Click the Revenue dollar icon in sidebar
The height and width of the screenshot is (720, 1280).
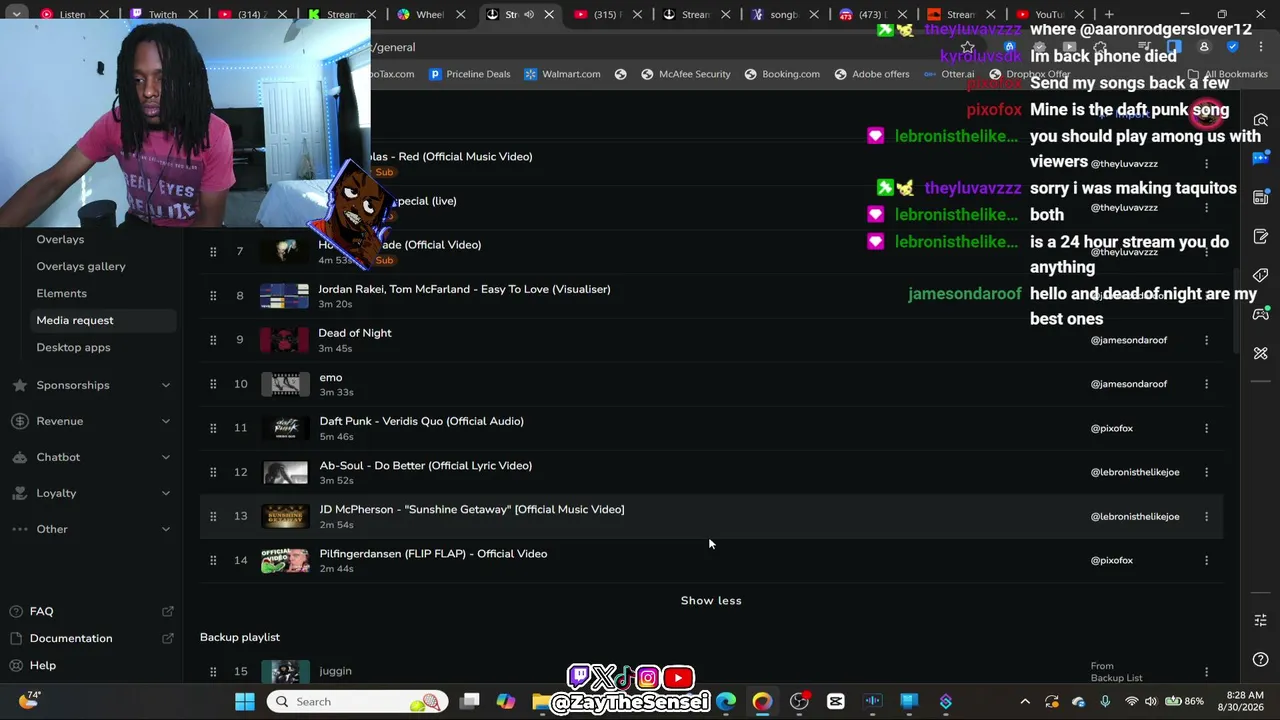(x=20, y=421)
